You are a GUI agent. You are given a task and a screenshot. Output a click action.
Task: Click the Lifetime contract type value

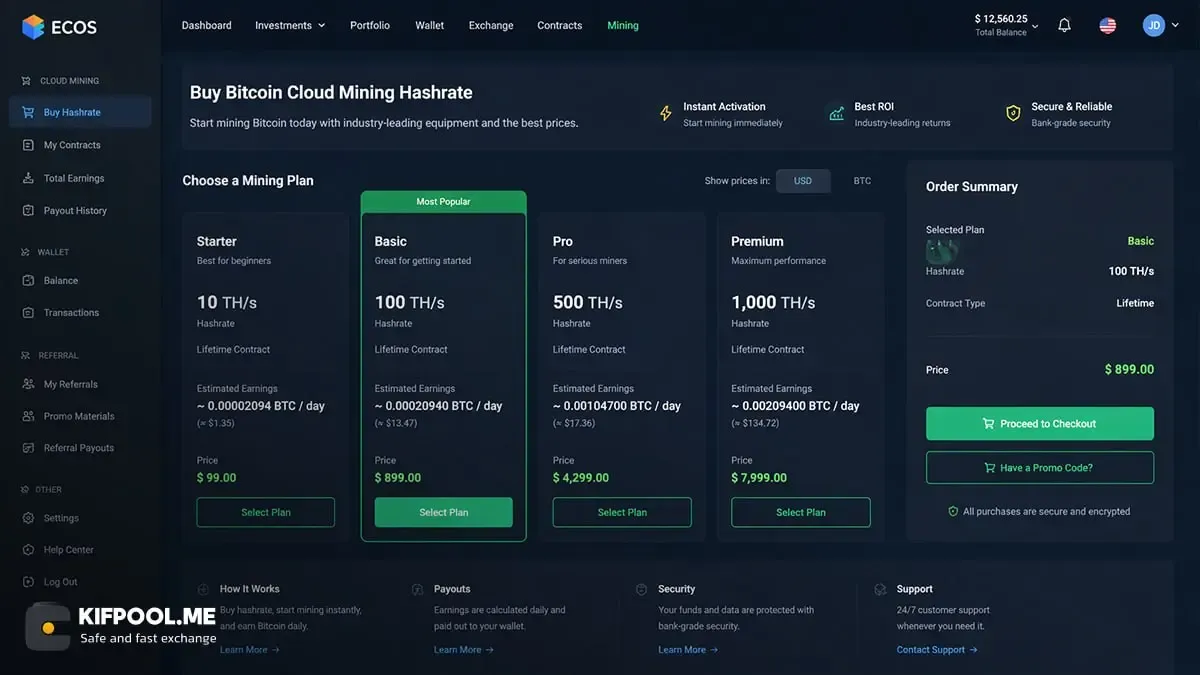(1135, 303)
